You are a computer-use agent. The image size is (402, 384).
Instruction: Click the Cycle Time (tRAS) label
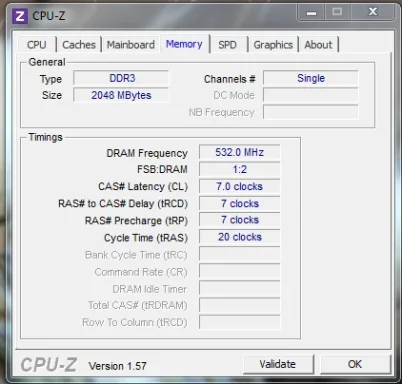click(x=146, y=238)
